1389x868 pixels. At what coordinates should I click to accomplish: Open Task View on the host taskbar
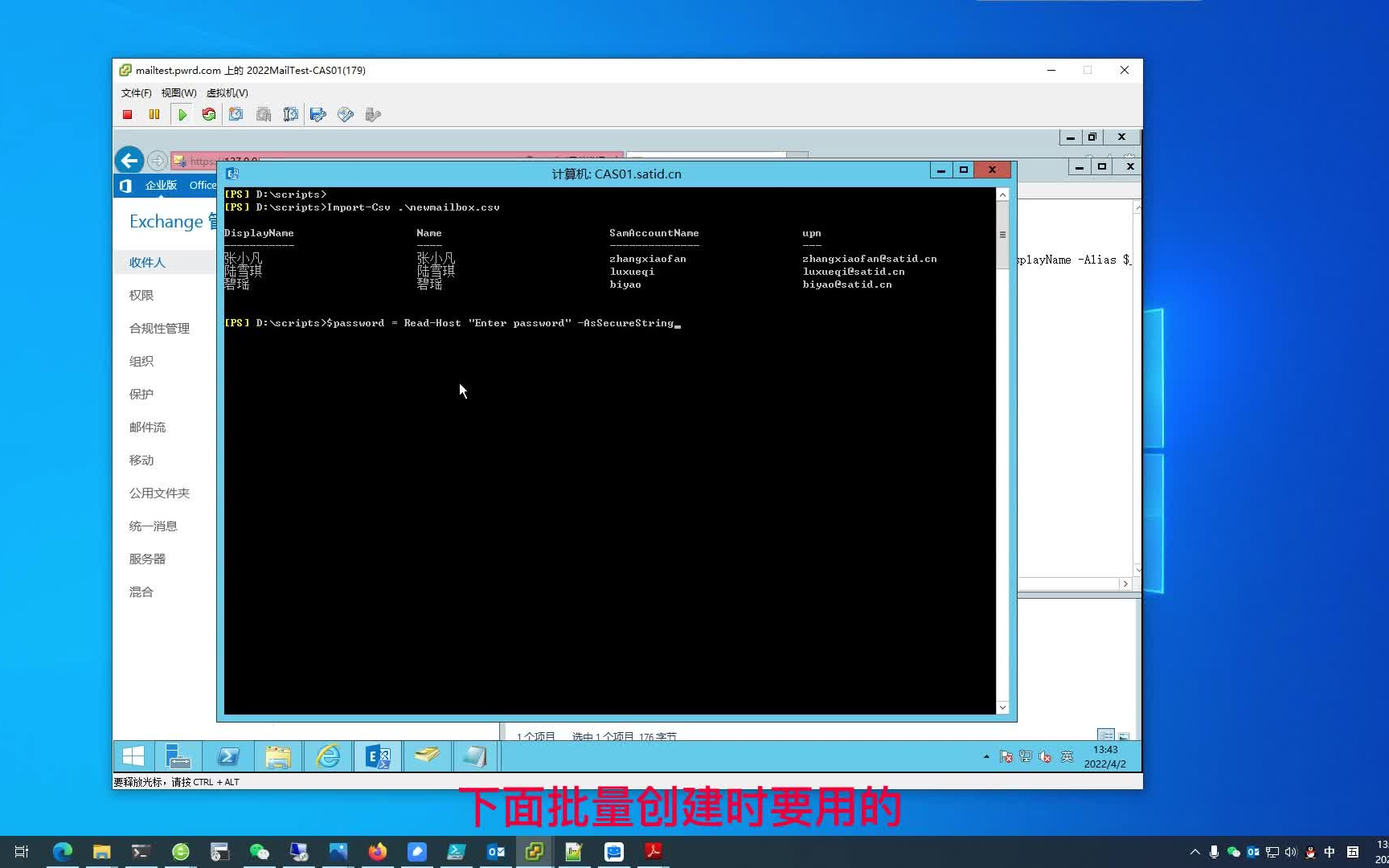tap(22, 852)
